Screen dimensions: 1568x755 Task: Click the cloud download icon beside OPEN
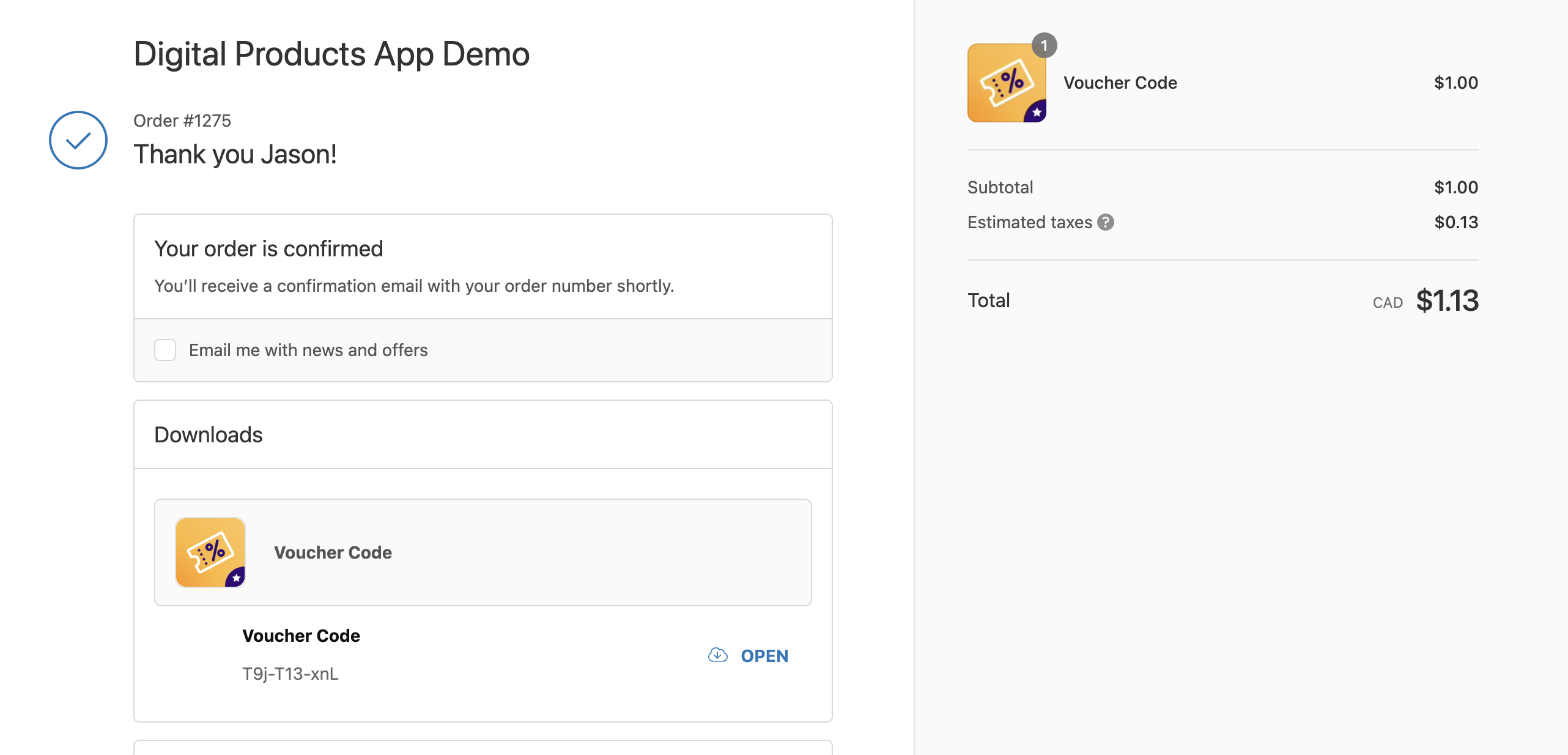717,655
